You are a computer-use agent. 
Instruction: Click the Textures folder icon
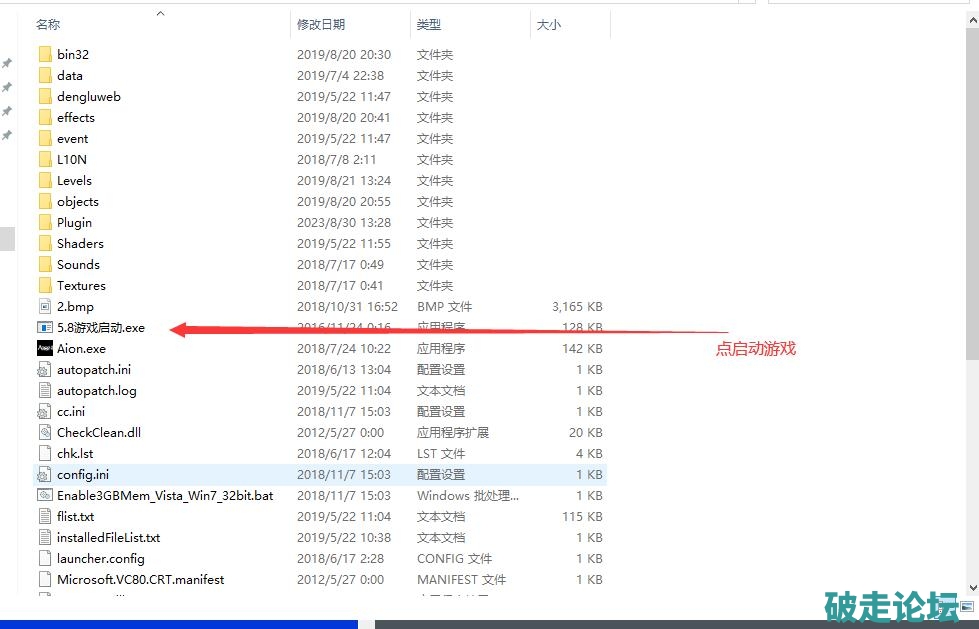pyautogui.click(x=45, y=285)
